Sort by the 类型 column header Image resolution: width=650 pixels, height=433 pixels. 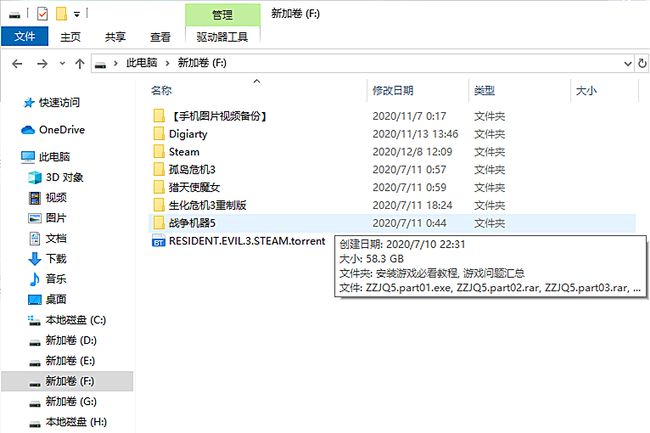coord(484,90)
